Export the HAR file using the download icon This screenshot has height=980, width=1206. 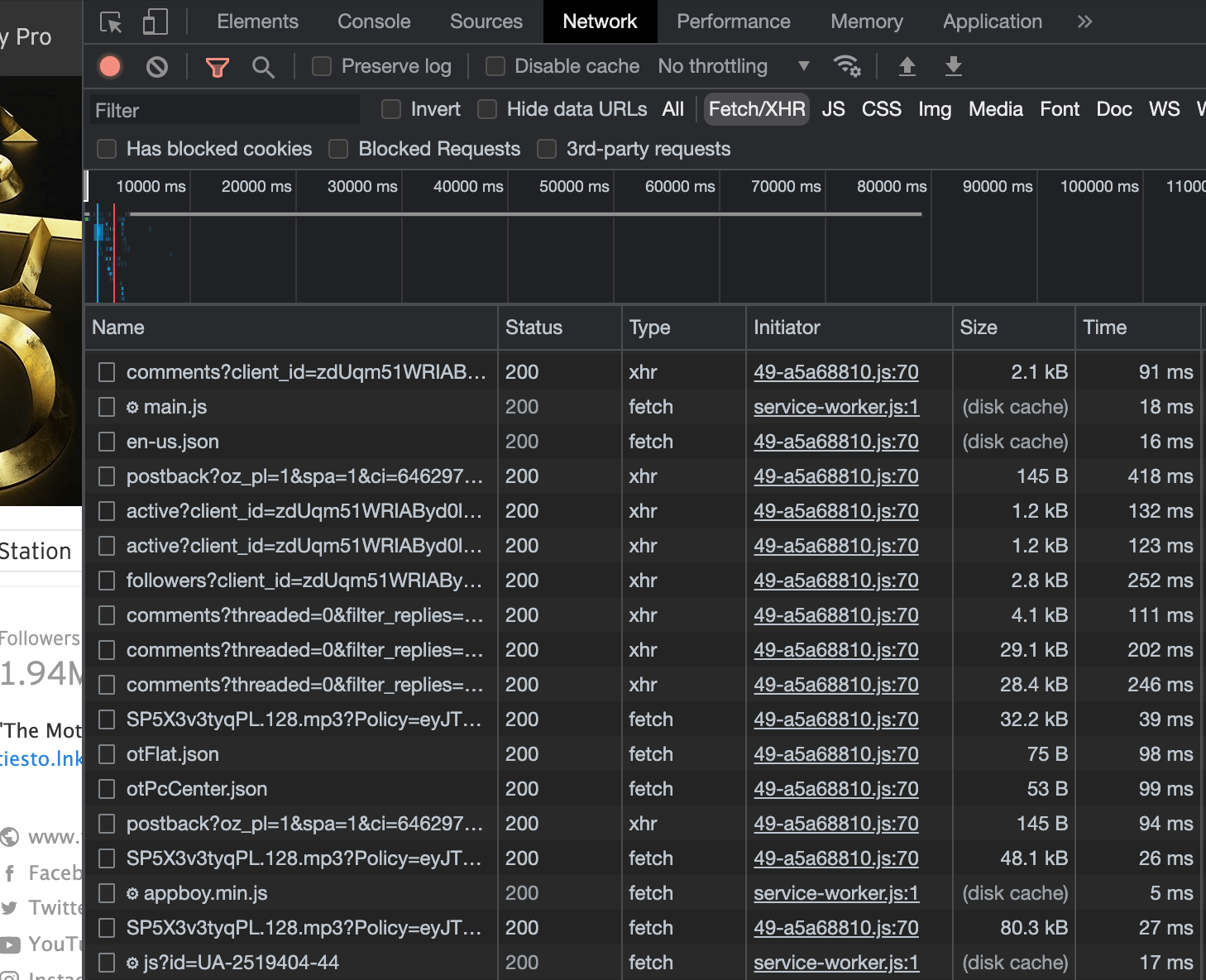953,66
